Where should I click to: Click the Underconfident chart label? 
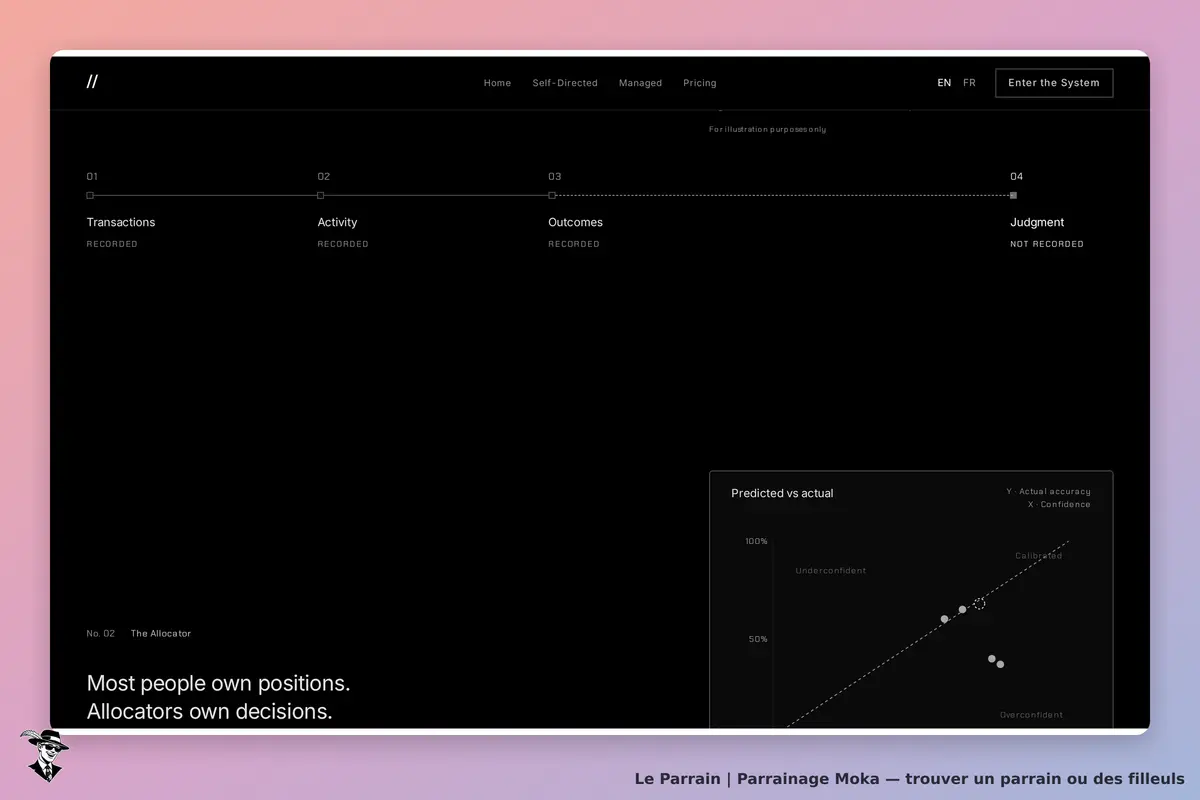(831, 571)
